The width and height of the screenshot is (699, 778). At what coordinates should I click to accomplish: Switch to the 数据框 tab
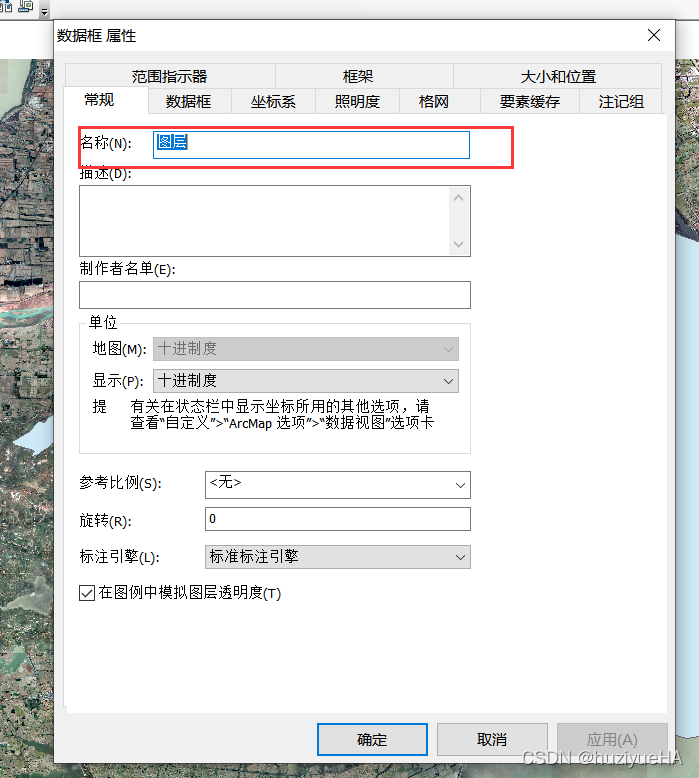(x=189, y=101)
